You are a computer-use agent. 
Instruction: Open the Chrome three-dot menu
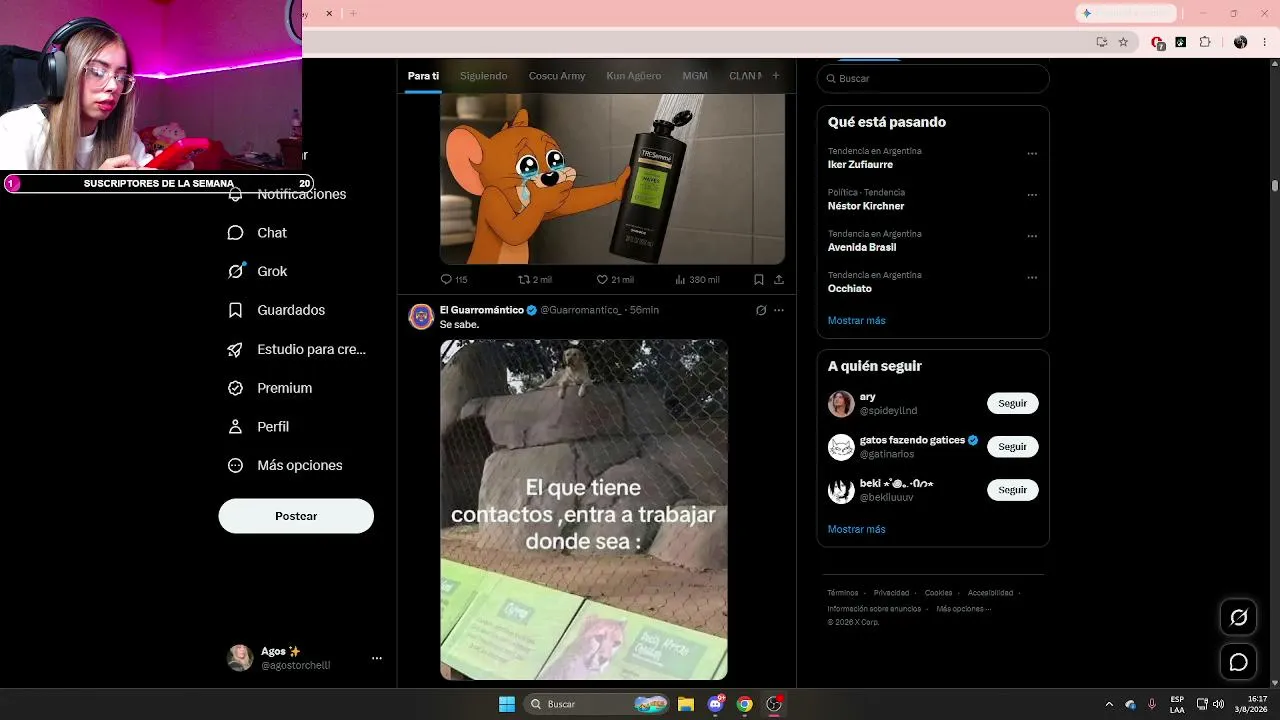[x=1265, y=42]
